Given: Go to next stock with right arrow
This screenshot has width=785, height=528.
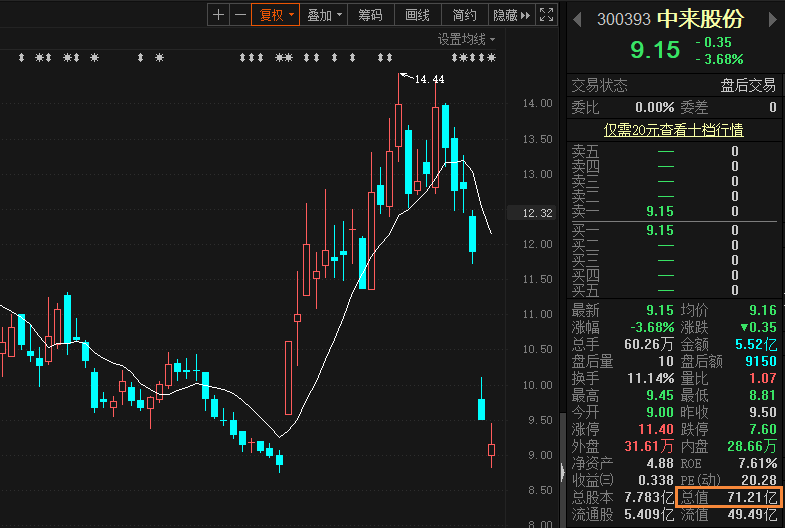Looking at the screenshot, I should (771, 18).
